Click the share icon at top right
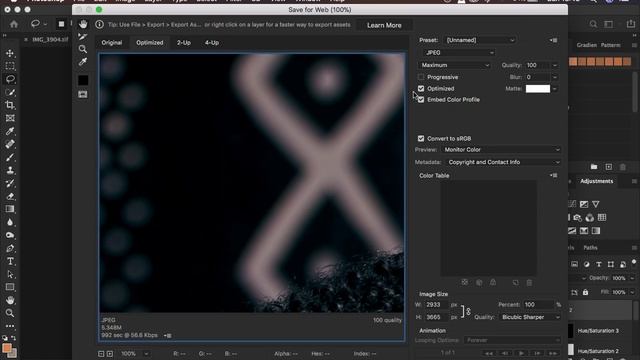Viewport: 640px width, 360px height. (631, 24)
